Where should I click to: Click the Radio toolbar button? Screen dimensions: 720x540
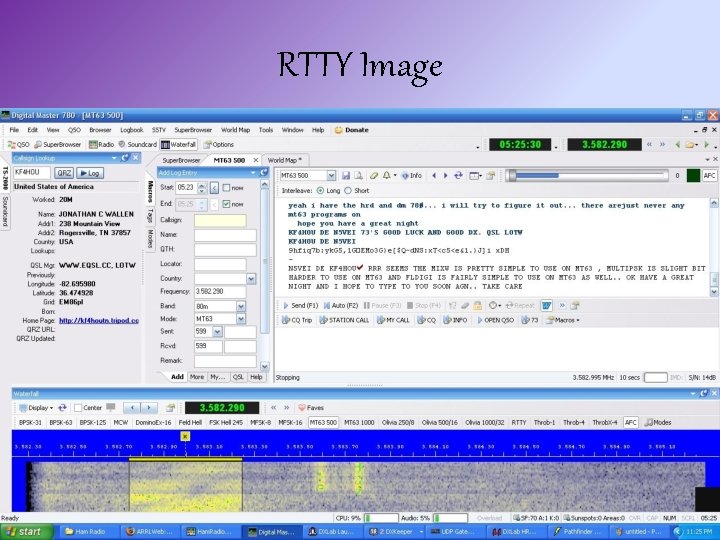pyautogui.click(x=101, y=144)
